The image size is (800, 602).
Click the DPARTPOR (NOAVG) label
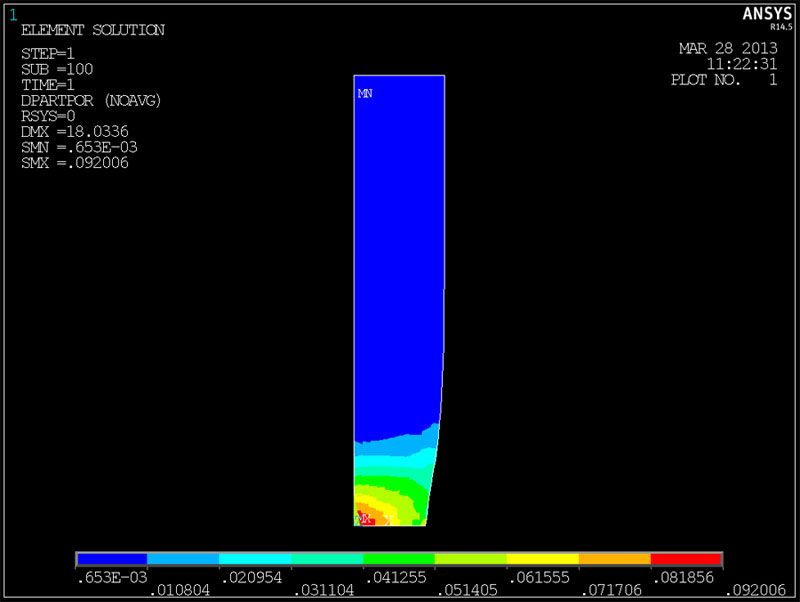click(91, 101)
